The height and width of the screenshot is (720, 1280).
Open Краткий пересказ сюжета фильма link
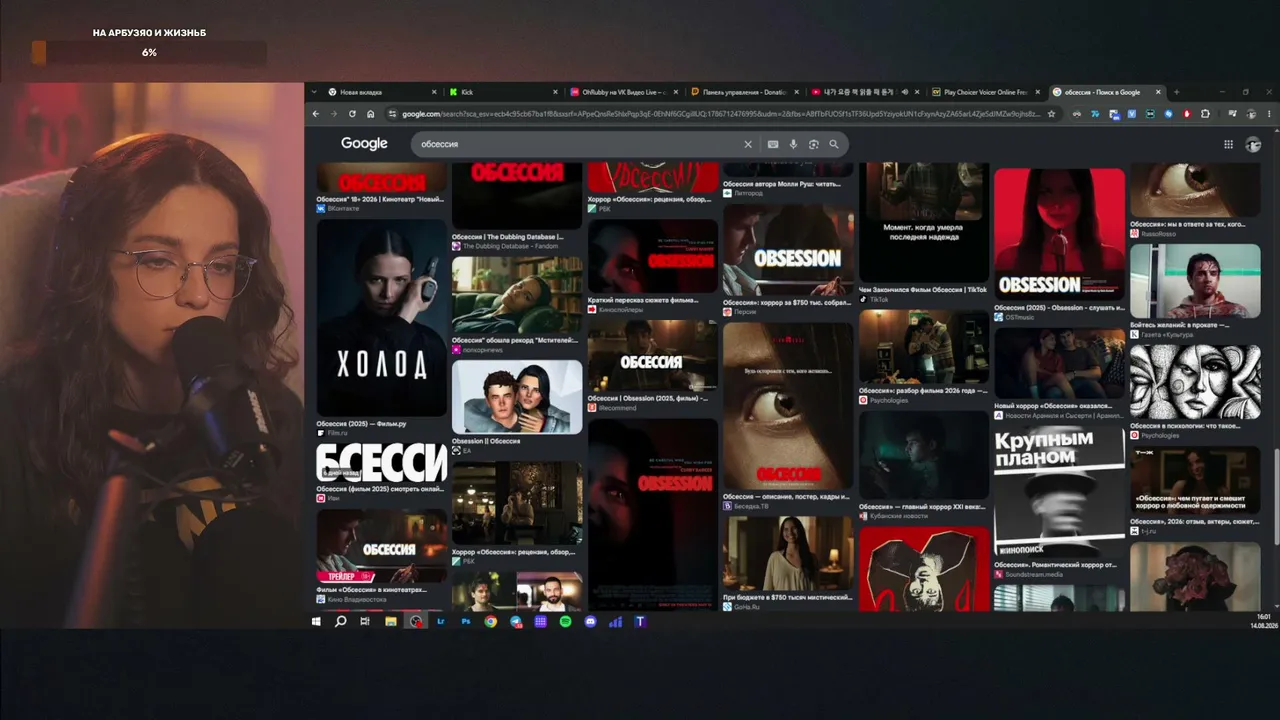[643, 301]
